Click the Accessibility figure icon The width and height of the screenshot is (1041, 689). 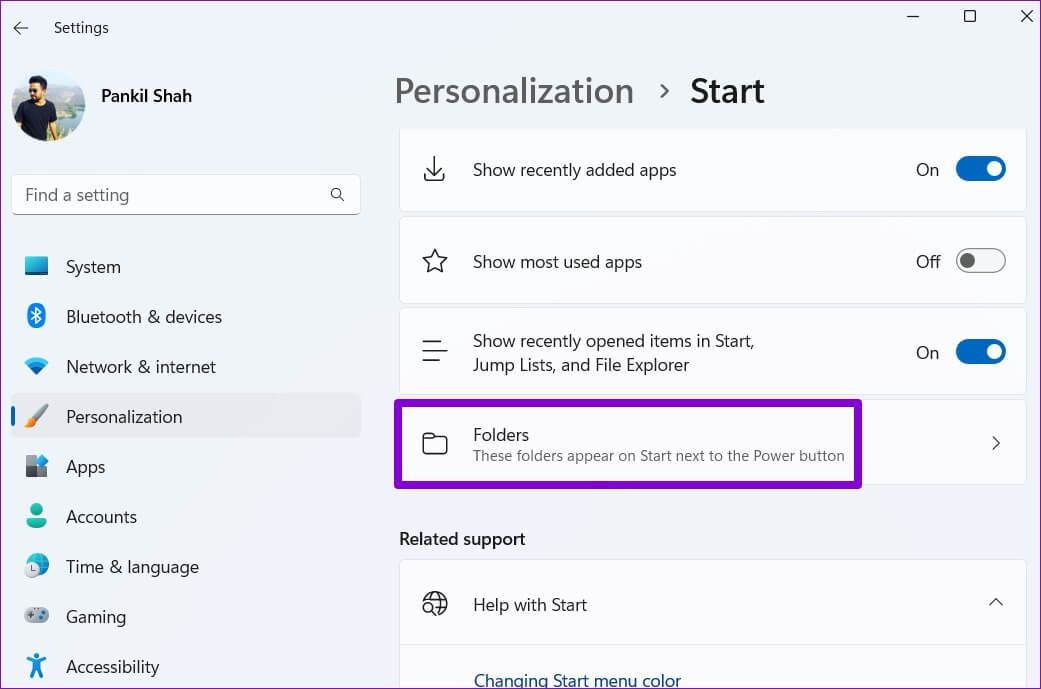click(x=37, y=666)
